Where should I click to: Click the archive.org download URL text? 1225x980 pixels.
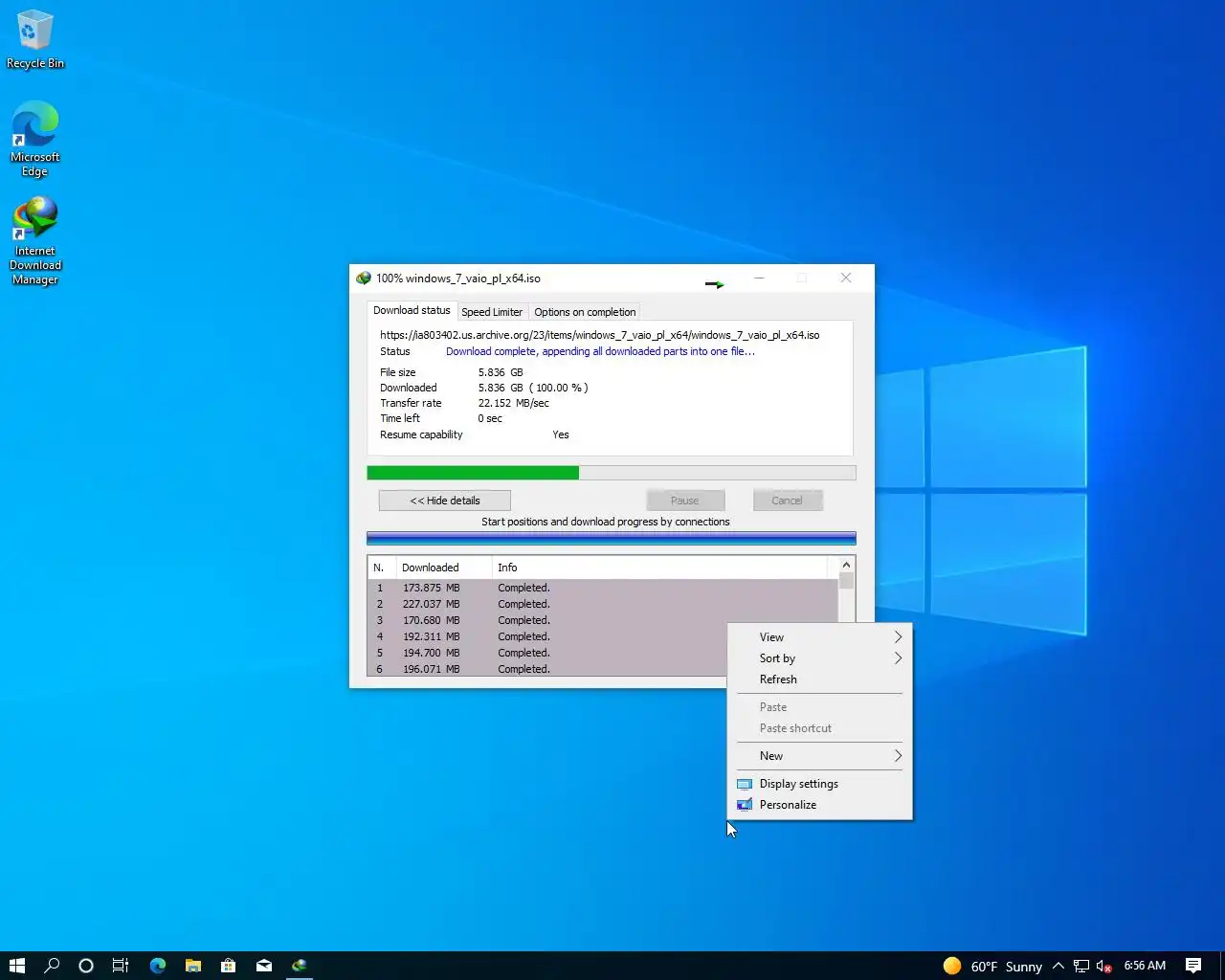(x=600, y=335)
